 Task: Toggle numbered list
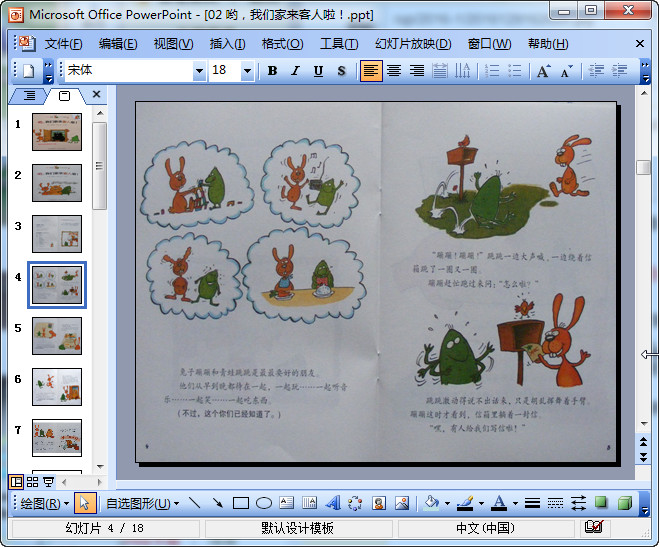click(492, 71)
